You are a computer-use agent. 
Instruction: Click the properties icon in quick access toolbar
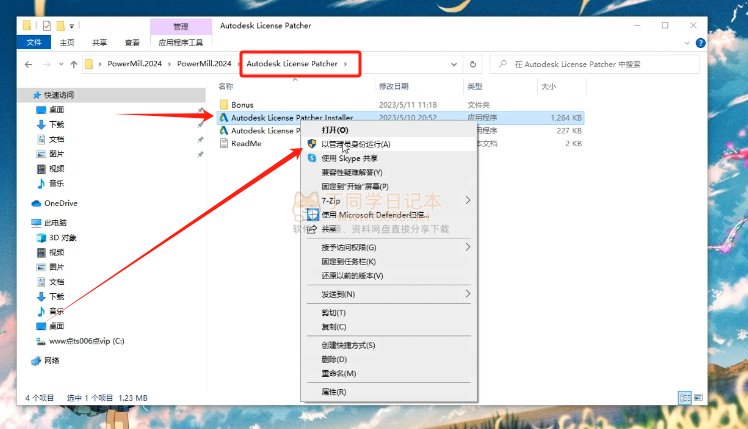click(x=46, y=26)
